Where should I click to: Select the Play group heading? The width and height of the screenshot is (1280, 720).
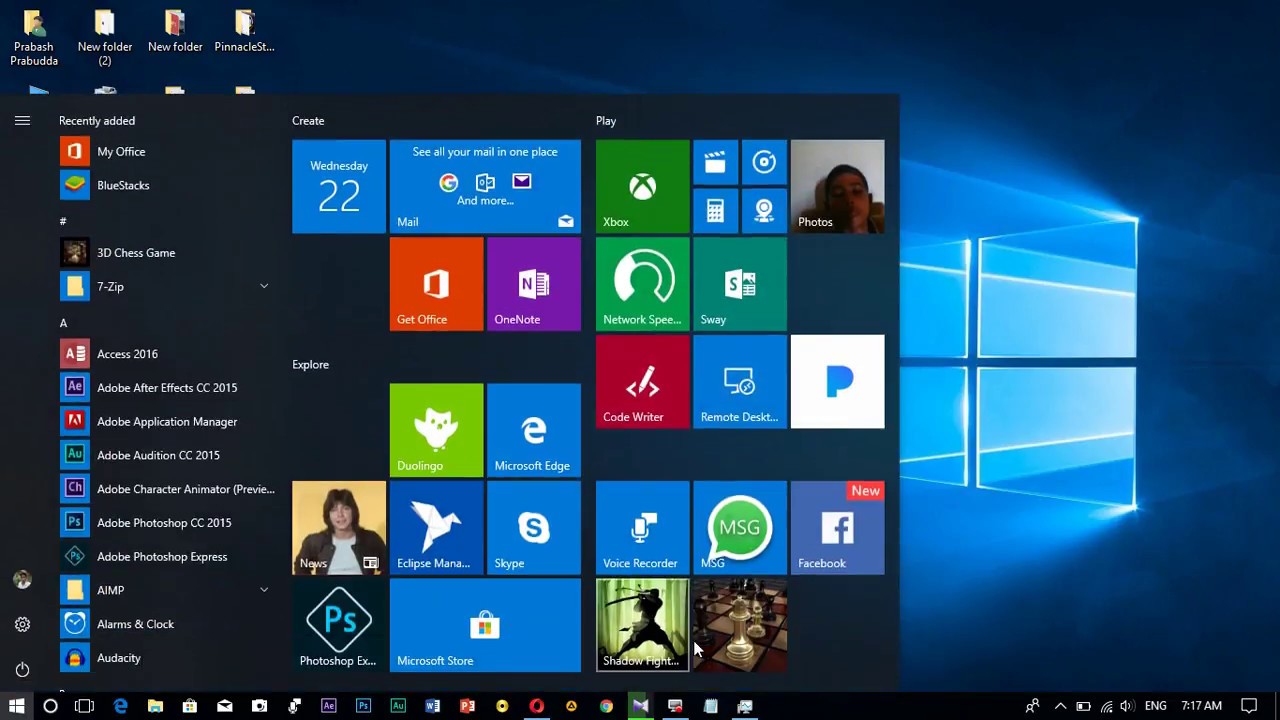click(x=606, y=121)
